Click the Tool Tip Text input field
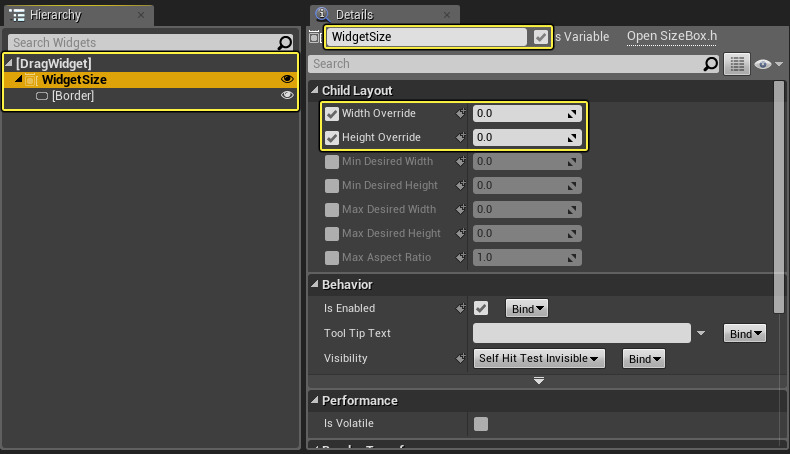This screenshot has height=454, width=790. coord(581,333)
